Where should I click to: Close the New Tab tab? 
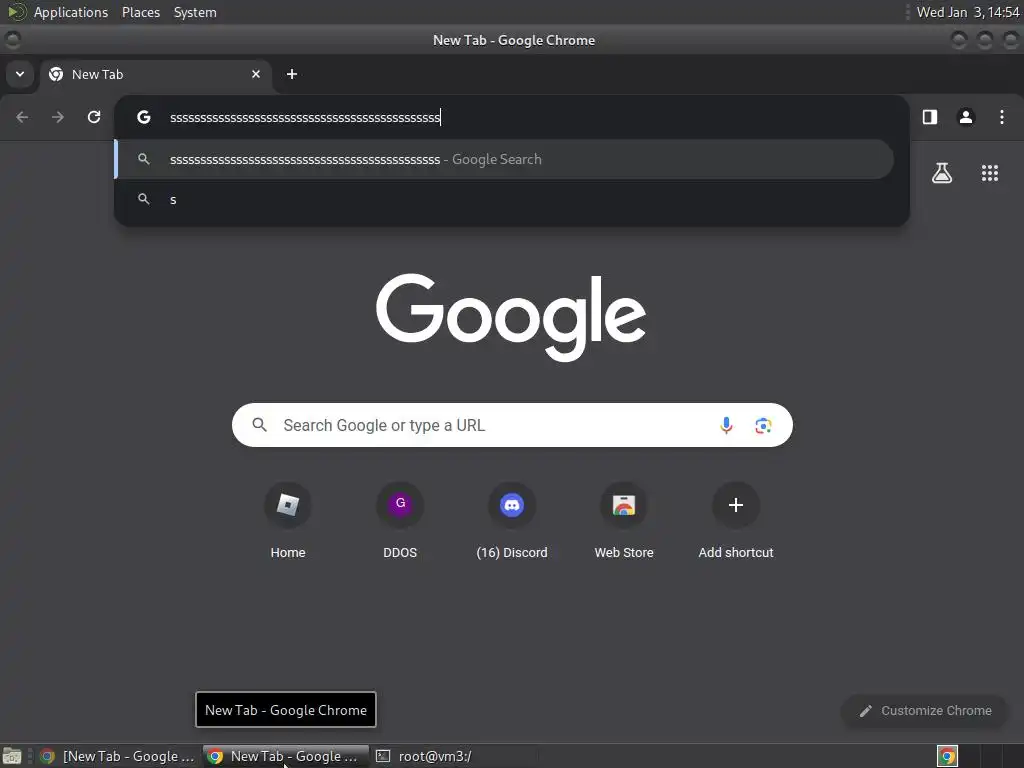pos(256,74)
